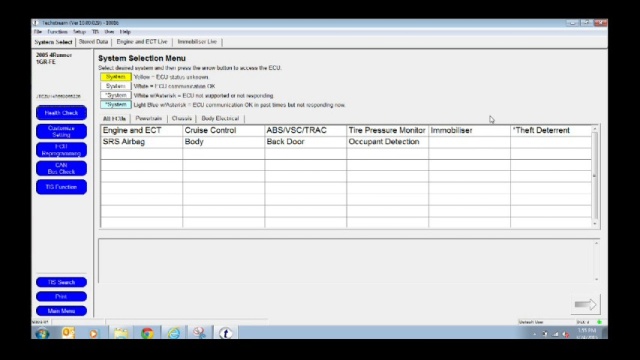
Task: Click the green status indicator light
Action: click(x=599, y=322)
